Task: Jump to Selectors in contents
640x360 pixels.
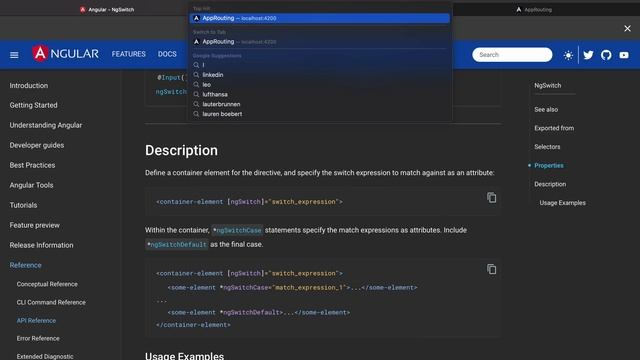Action: pyautogui.click(x=547, y=147)
